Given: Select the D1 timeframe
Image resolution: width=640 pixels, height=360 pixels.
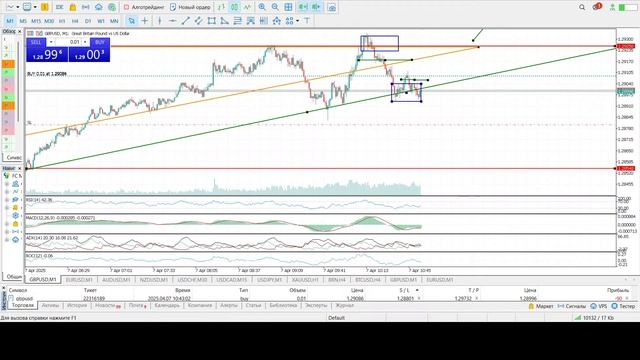Looking at the screenshot, I should [88, 20].
